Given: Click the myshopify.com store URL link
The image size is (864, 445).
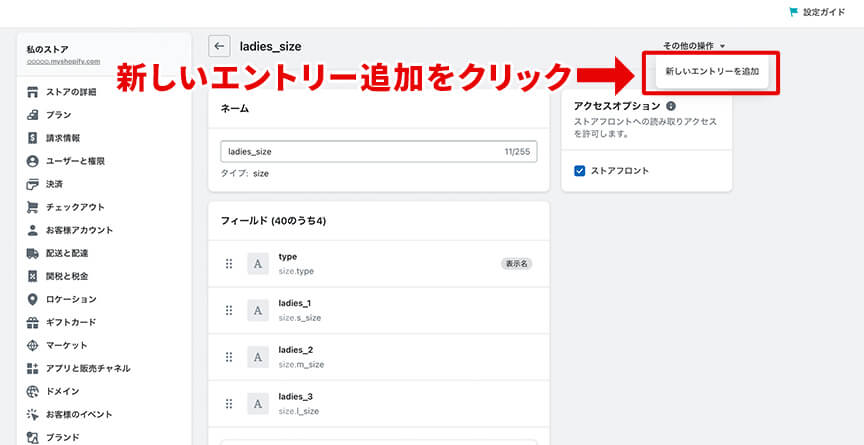Looking at the screenshot, I should click(x=63, y=62).
